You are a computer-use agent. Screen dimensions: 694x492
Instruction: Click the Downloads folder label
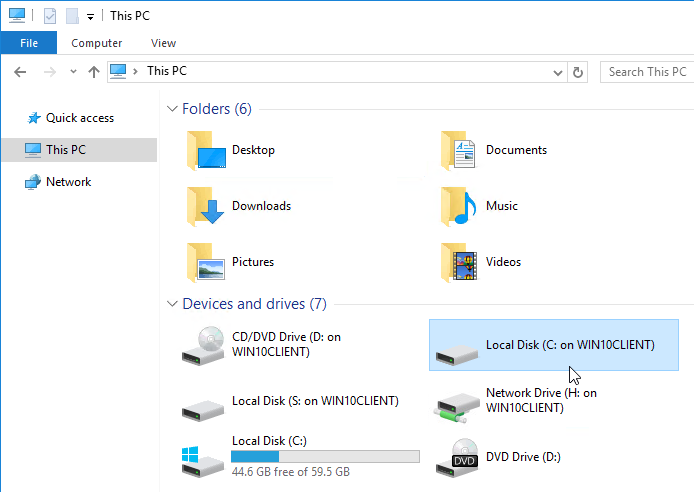pyautogui.click(x=261, y=206)
